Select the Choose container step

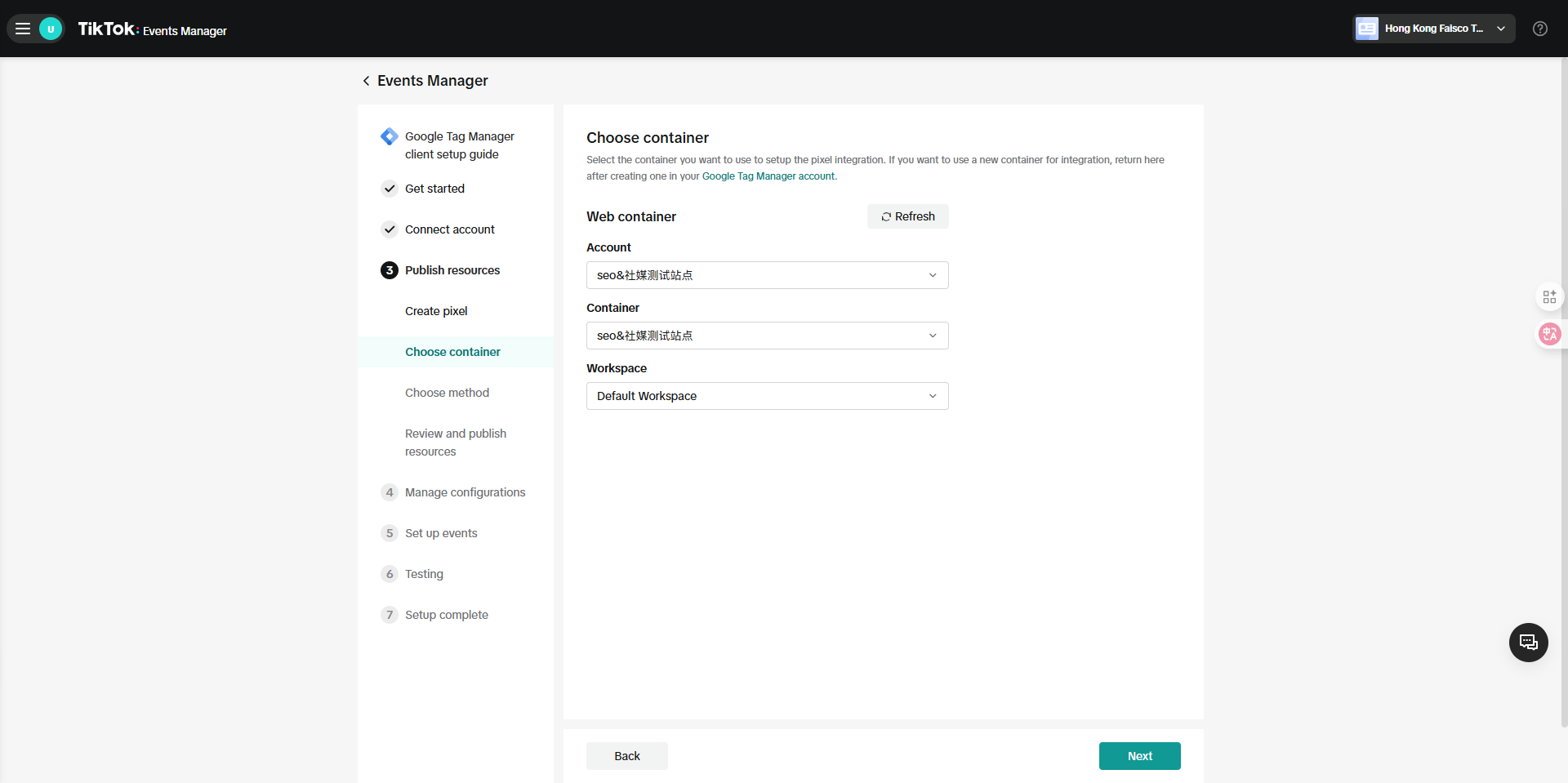452,352
